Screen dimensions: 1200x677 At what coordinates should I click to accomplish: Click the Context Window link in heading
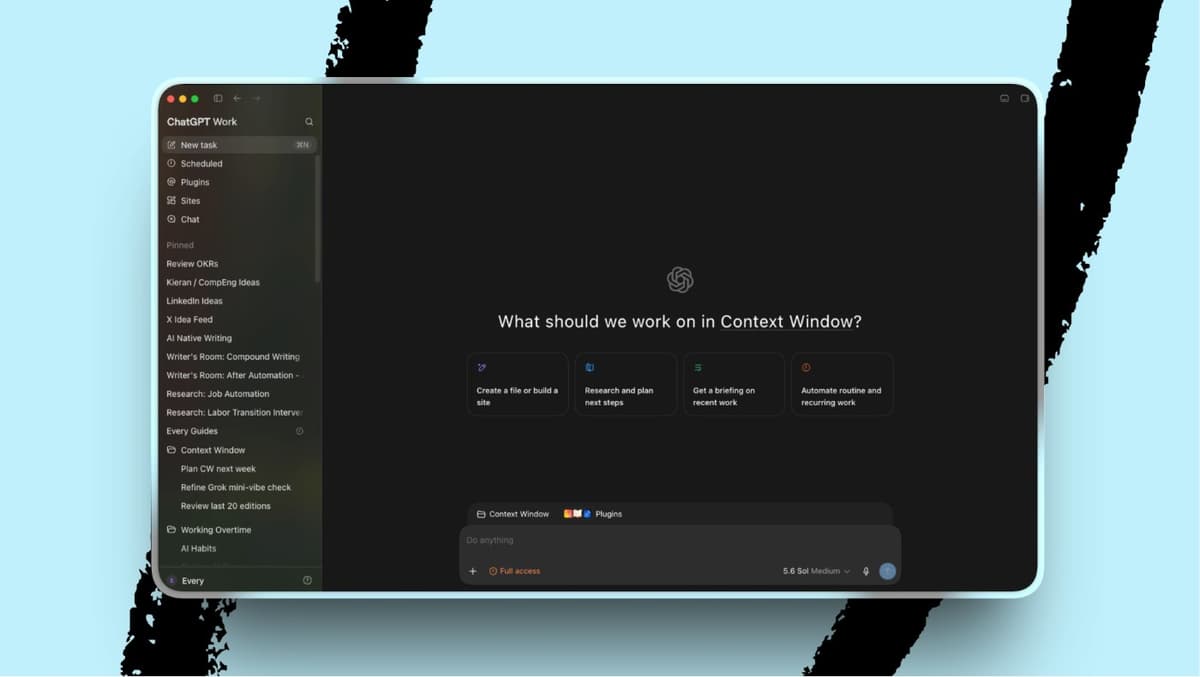pos(786,322)
